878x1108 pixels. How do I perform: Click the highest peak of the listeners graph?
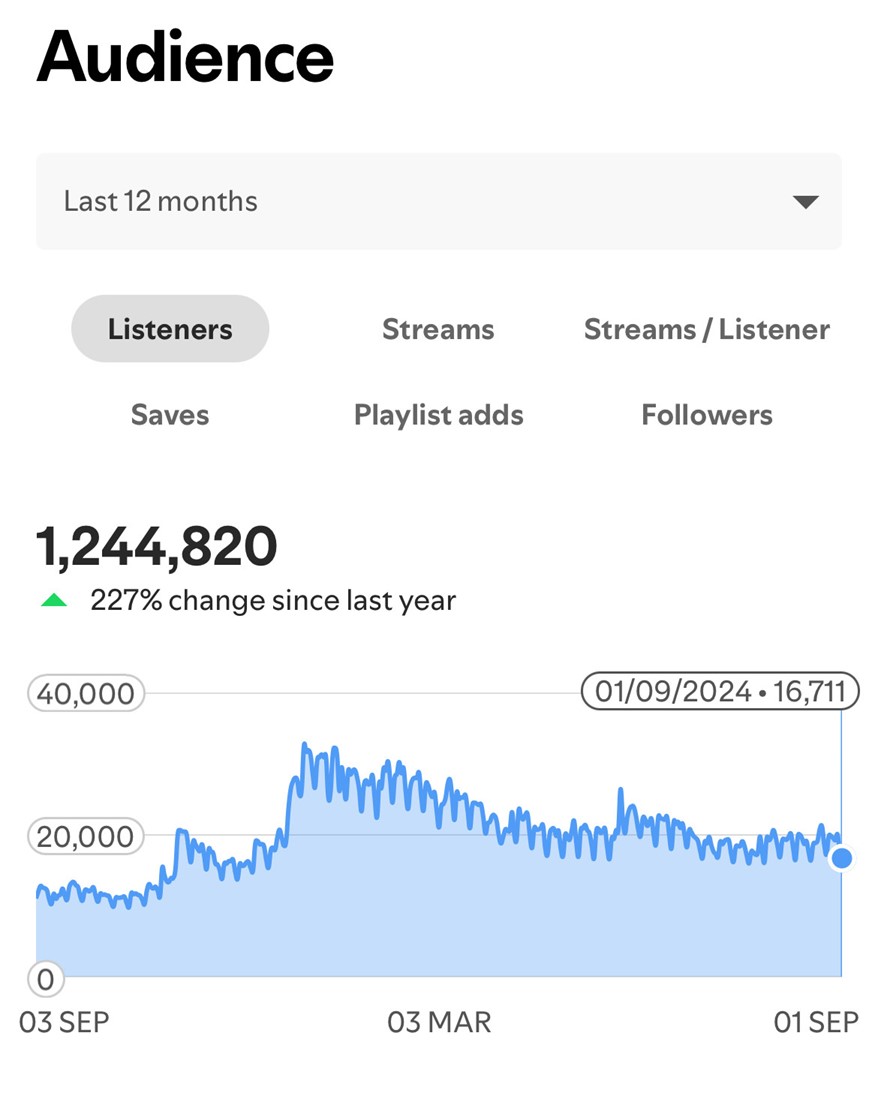(305, 746)
